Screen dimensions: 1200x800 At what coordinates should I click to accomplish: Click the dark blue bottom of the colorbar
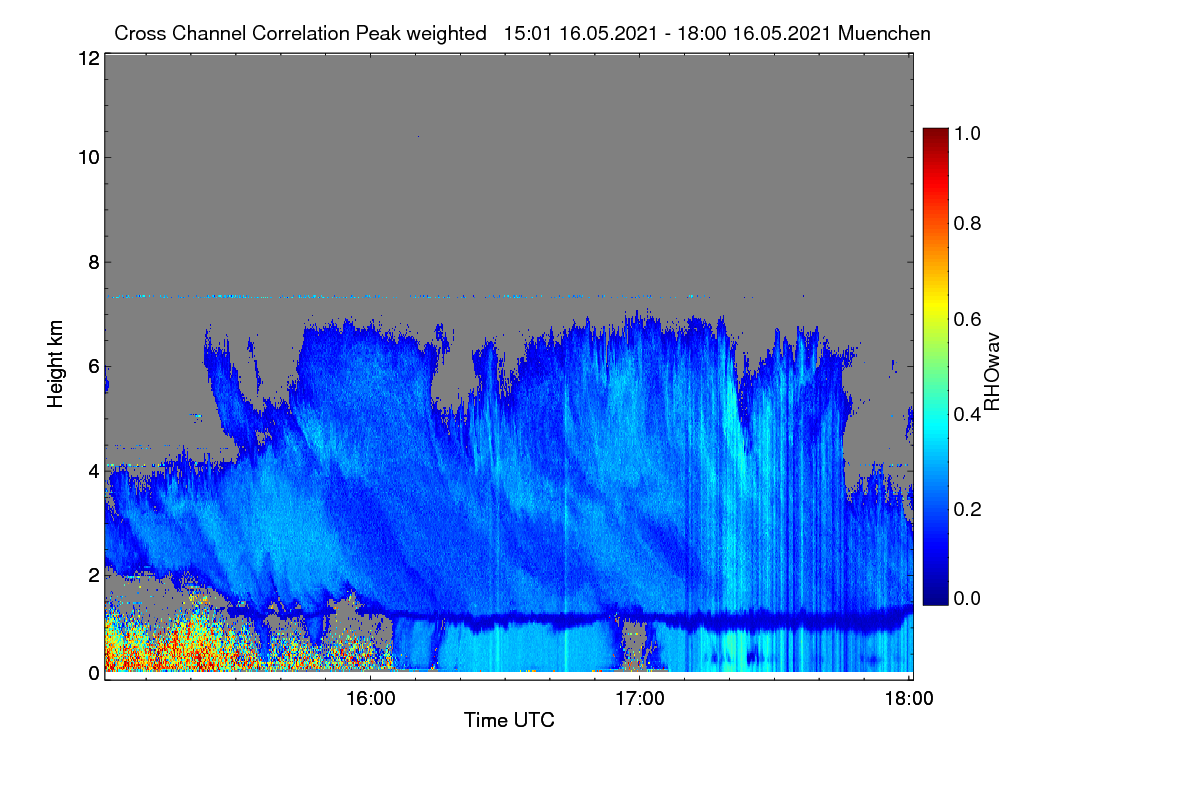tap(934, 595)
